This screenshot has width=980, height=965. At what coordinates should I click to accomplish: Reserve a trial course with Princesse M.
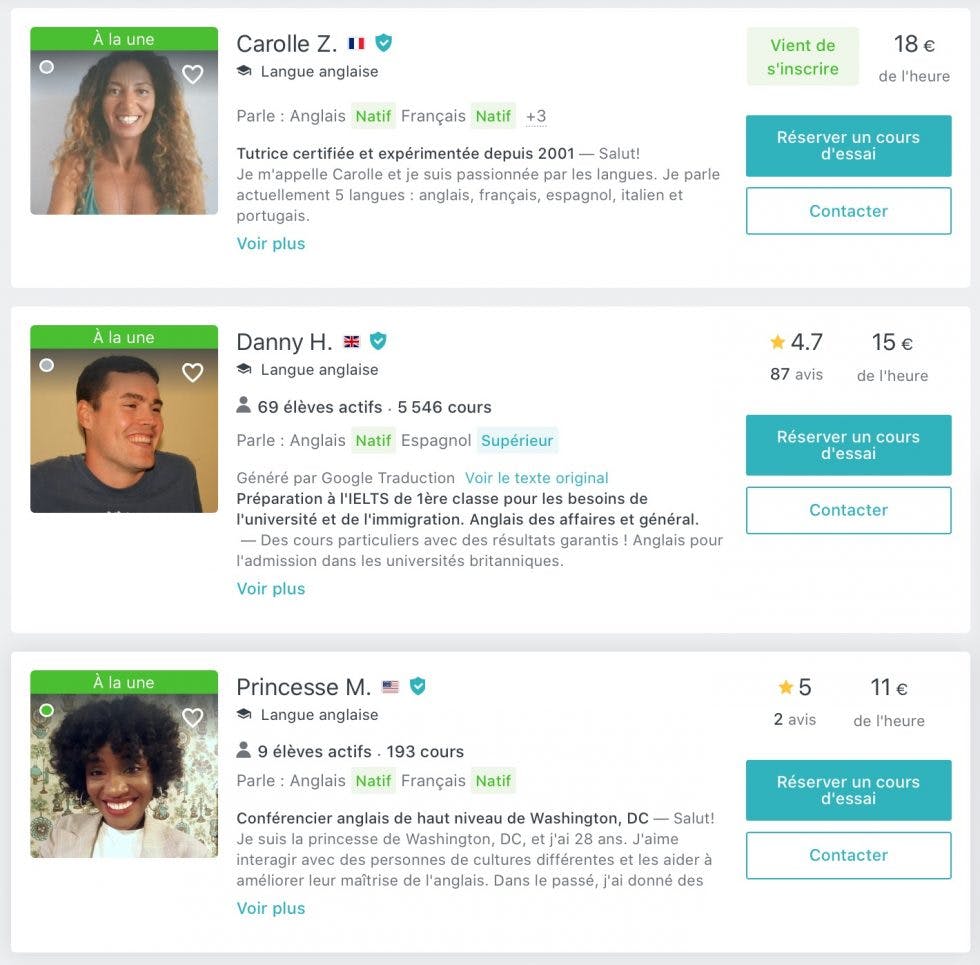[x=848, y=790]
